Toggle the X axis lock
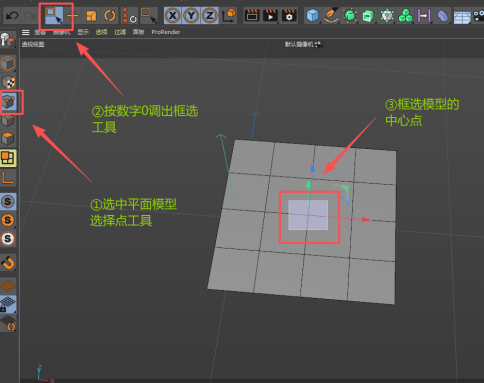The width and height of the screenshot is (484, 383). click(x=173, y=16)
